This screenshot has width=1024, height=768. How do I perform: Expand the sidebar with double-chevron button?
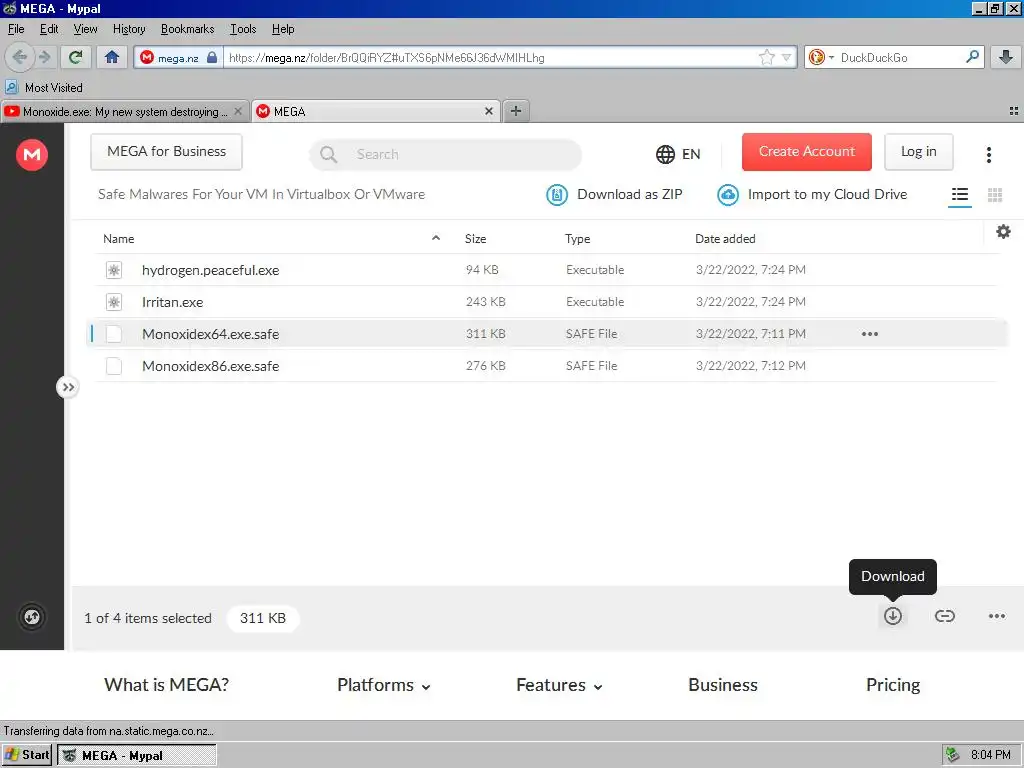pyautogui.click(x=68, y=387)
